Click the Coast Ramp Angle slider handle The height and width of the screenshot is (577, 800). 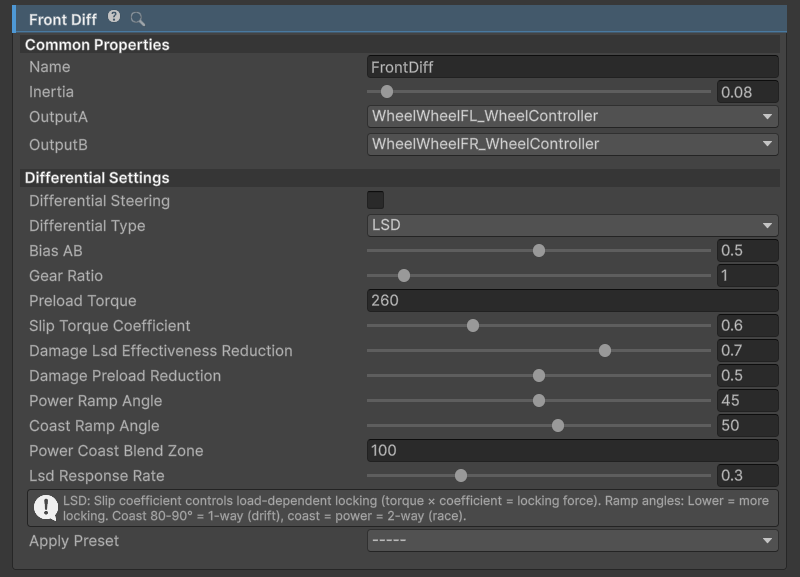coord(558,425)
